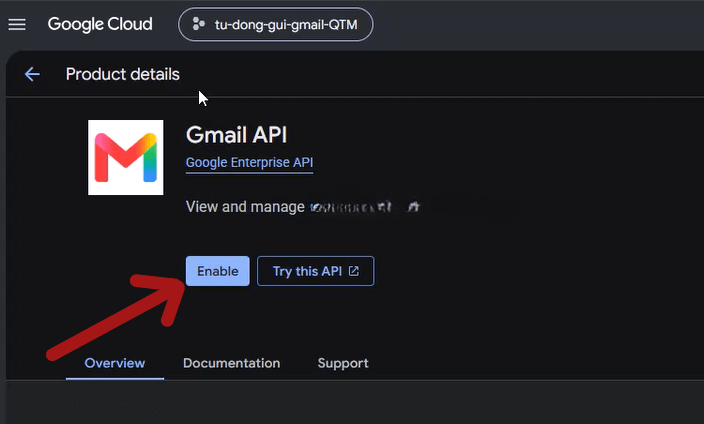
Task: Go back with the left arrow
Action: coord(32,74)
